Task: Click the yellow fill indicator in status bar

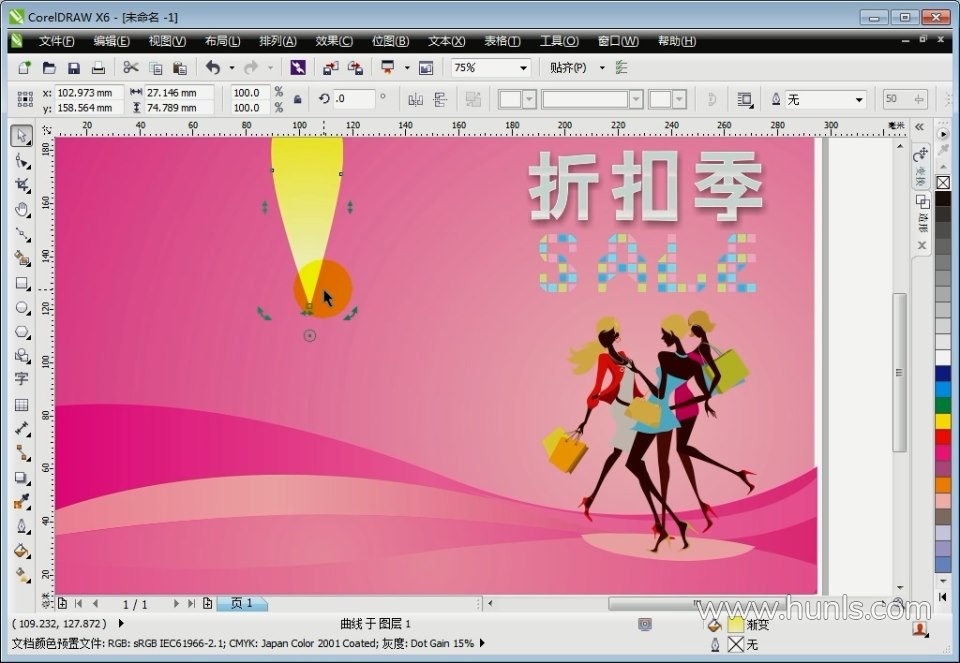Action: [x=735, y=625]
